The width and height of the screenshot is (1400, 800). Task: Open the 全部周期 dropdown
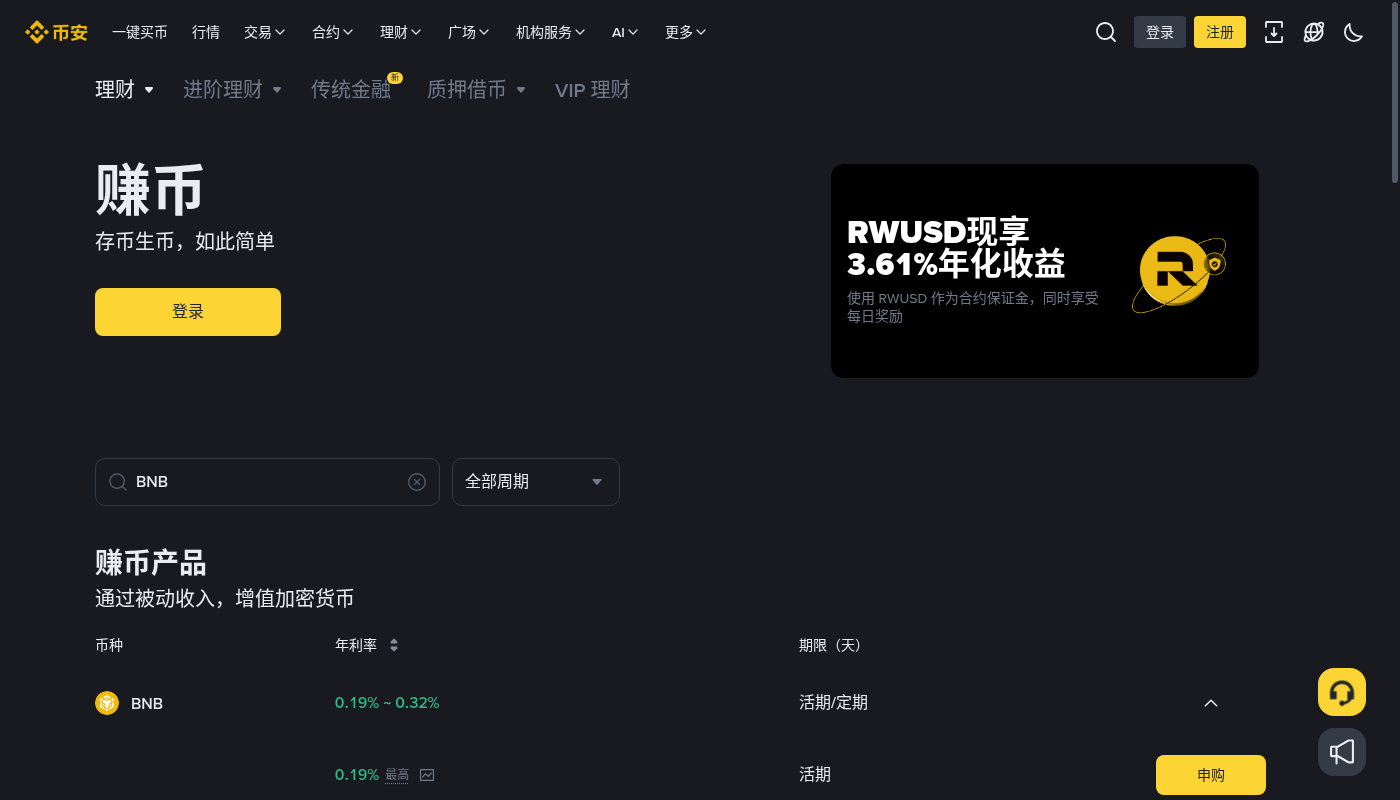click(536, 482)
